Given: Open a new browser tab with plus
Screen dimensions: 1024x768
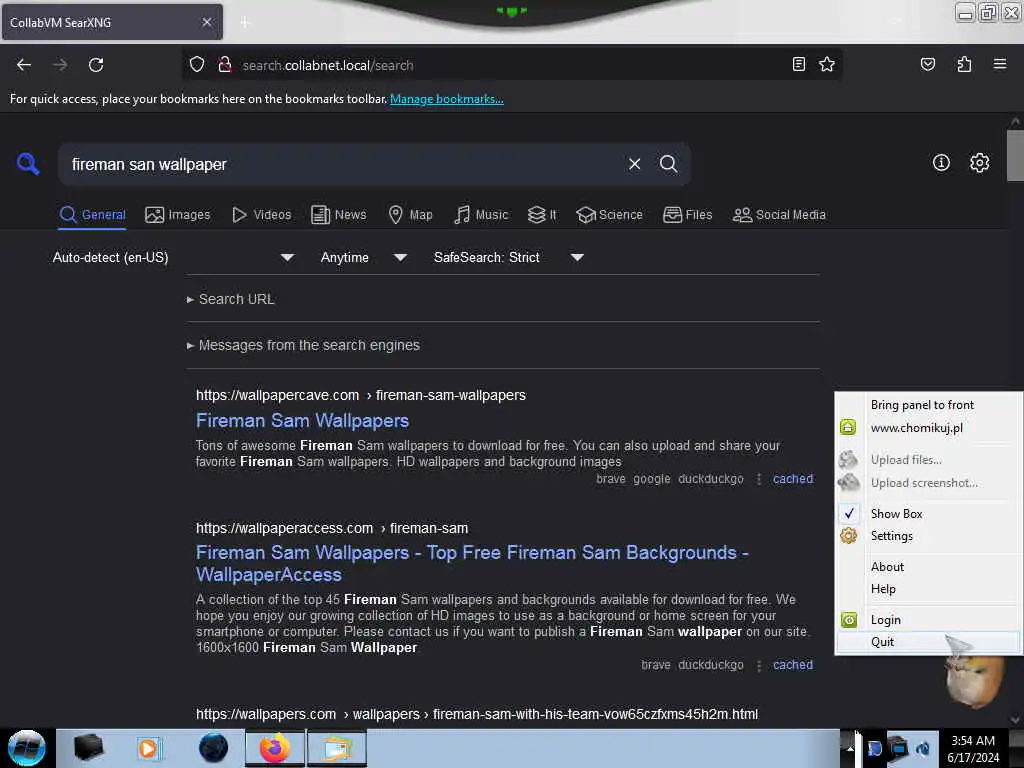Looking at the screenshot, I should point(245,23).
